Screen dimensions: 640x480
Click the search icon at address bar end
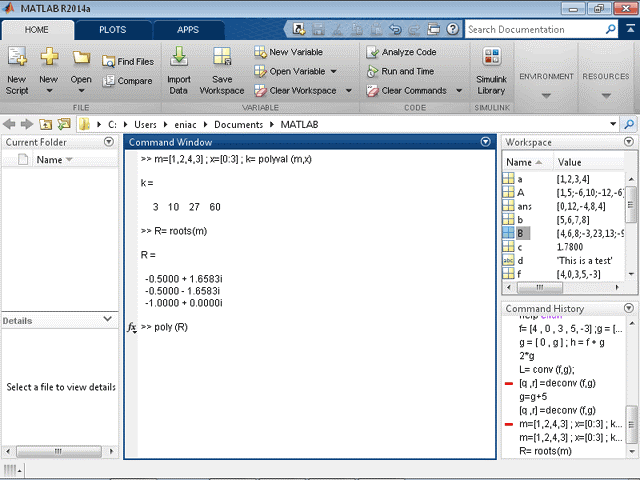tap(629, 124)
